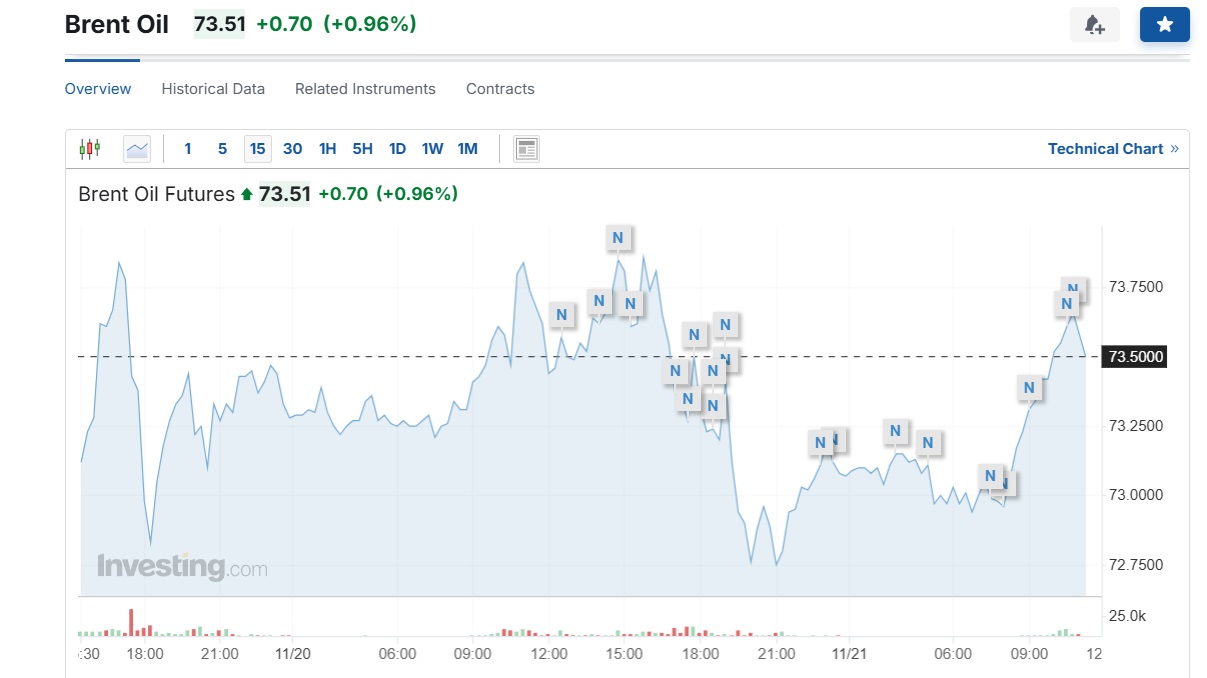Select the 30 minute interval
The height and width of the screenshot is (678, 1207).
point(292,149)
